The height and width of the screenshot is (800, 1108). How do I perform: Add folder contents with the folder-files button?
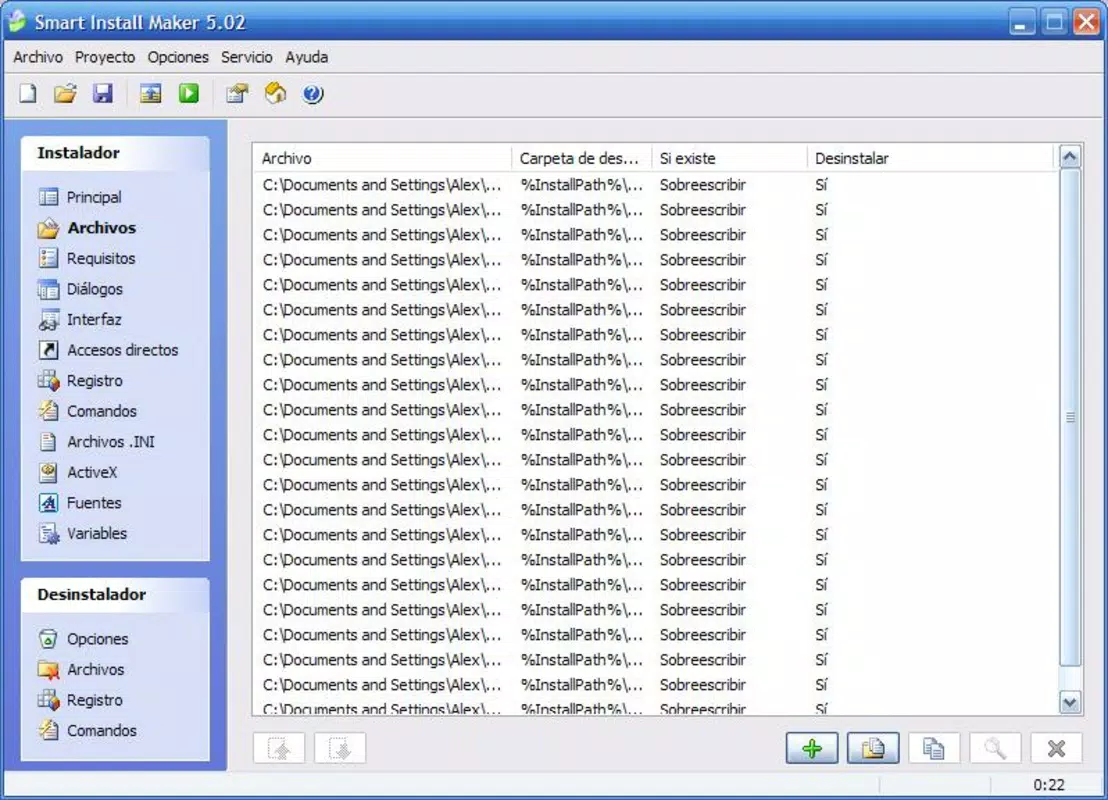point(873,748)
